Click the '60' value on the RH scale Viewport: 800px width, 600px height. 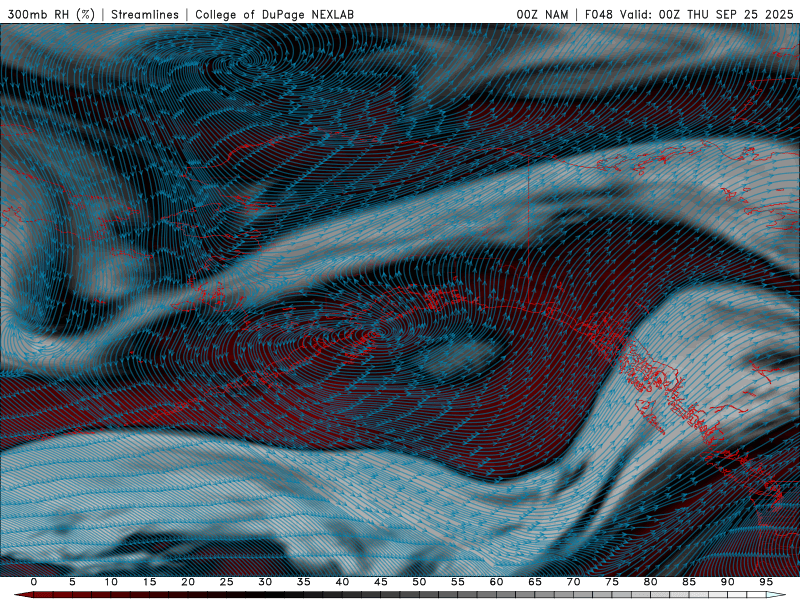pos(496,582)
